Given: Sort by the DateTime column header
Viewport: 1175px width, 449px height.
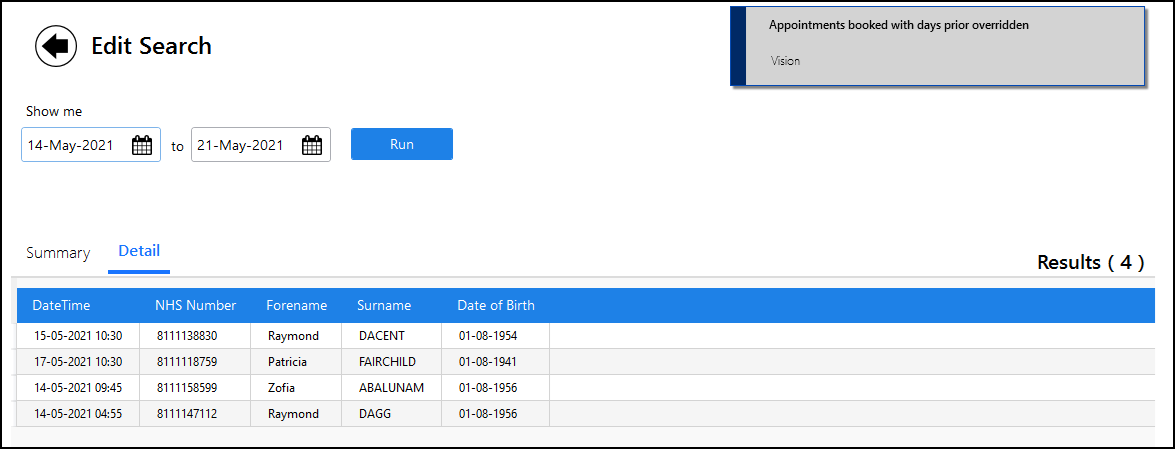Looking at the screenshot, I should click(x=62, y=305).
